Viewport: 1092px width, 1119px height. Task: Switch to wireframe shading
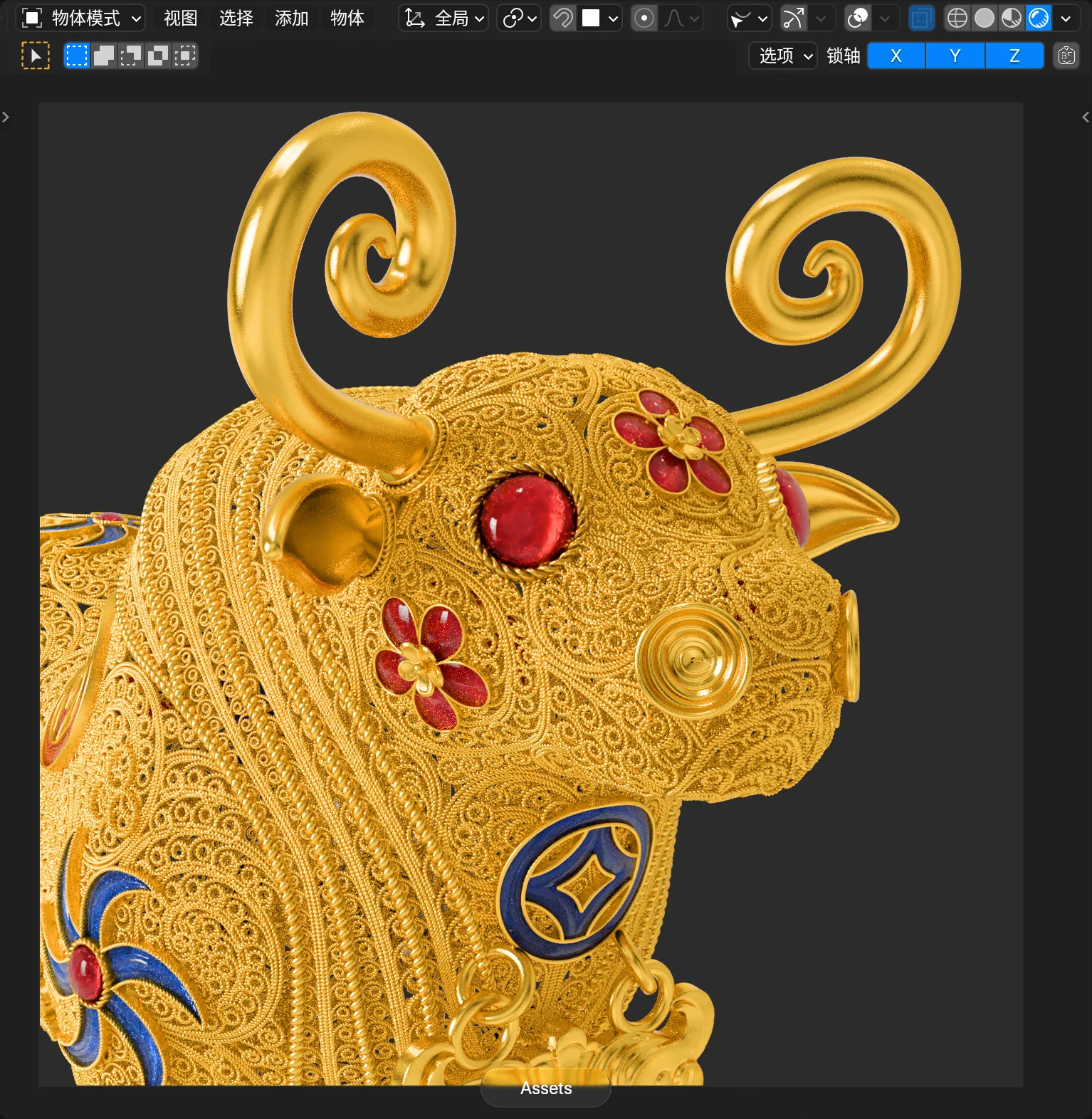tap(957, 18)
